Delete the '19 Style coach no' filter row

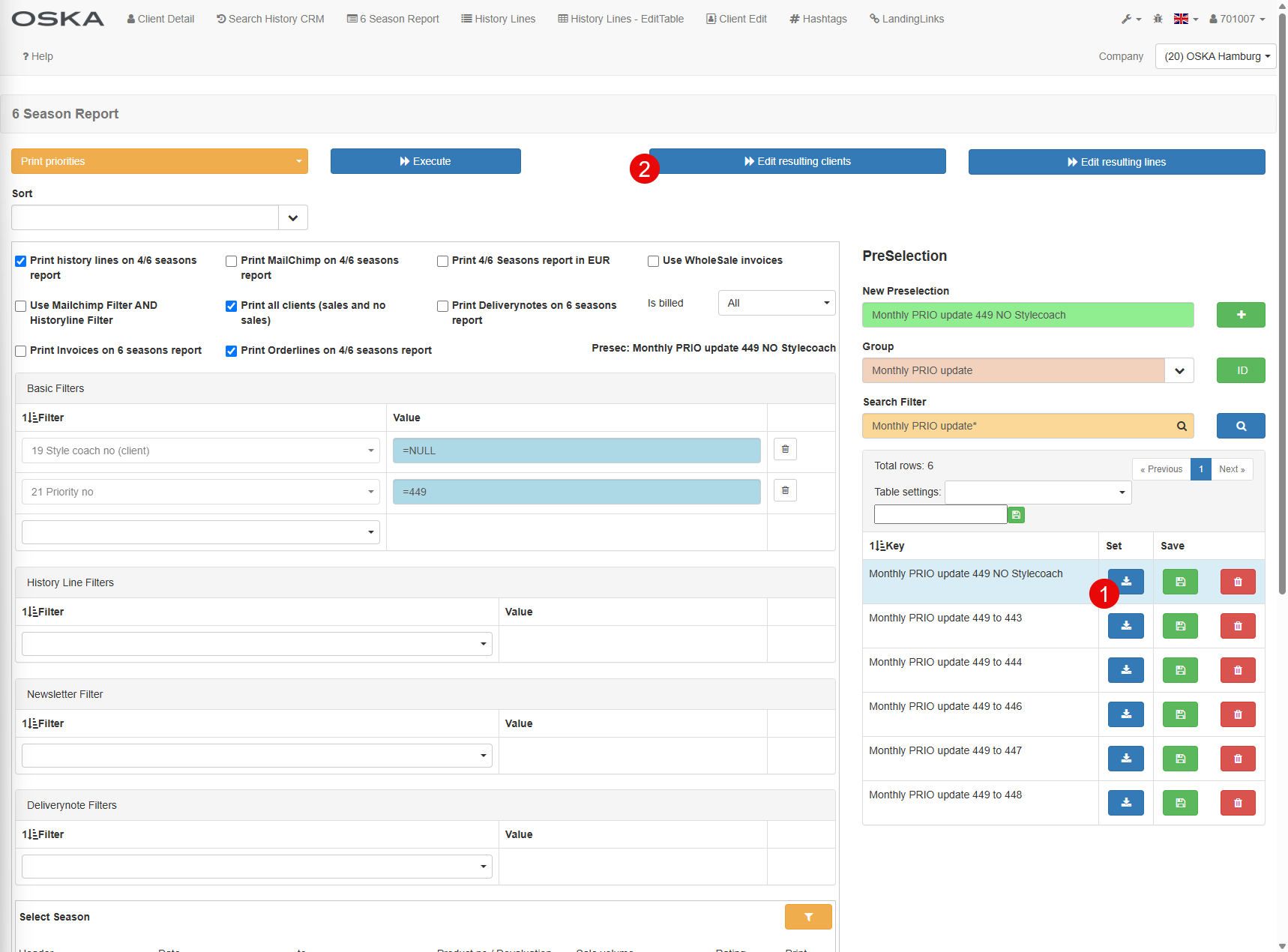[785, 450]
